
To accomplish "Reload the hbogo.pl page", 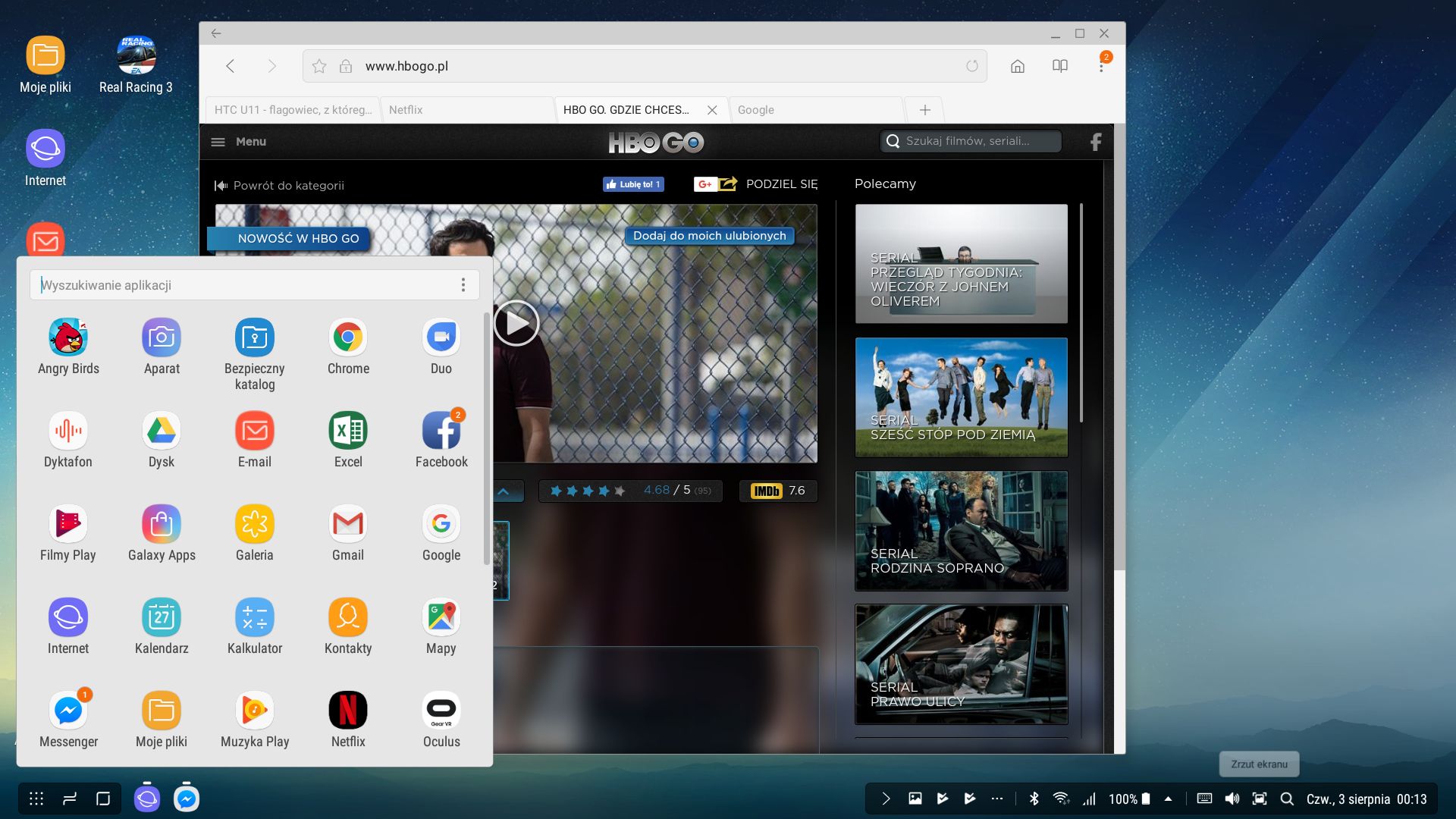I will click(972, 66).
